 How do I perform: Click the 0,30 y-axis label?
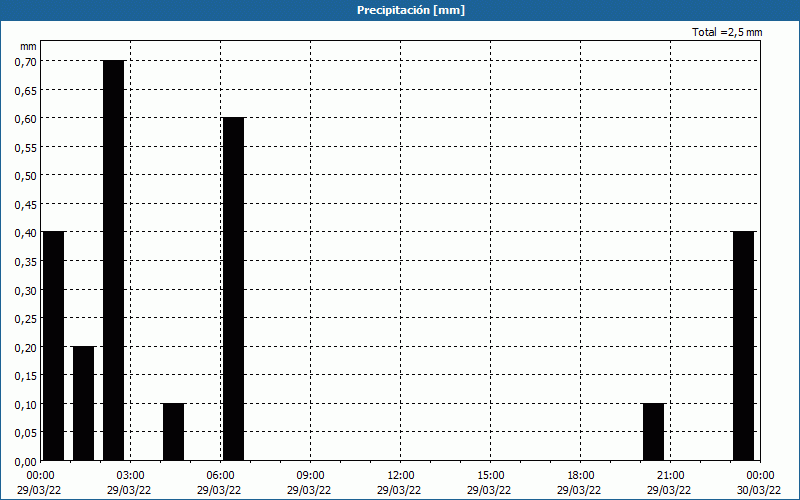[26, 290]
